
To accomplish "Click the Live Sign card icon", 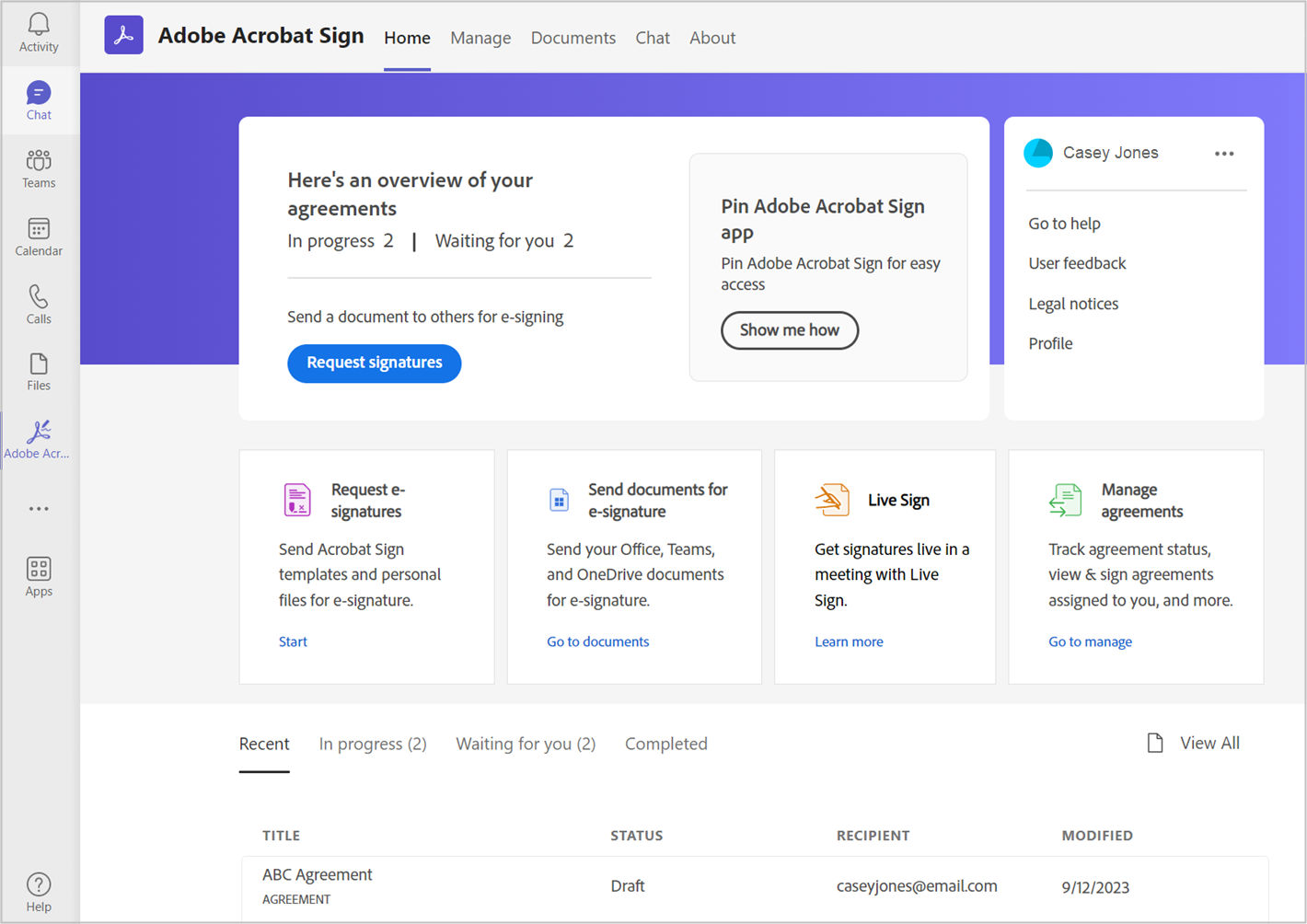I will pos(832,500).
